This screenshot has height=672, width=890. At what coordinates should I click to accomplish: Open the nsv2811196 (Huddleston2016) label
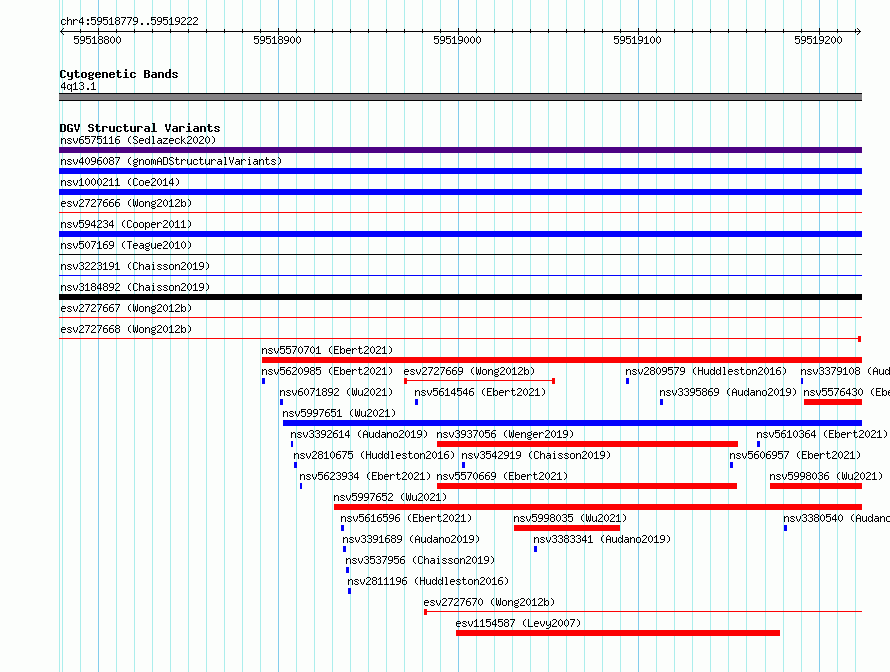pos(428,581)
